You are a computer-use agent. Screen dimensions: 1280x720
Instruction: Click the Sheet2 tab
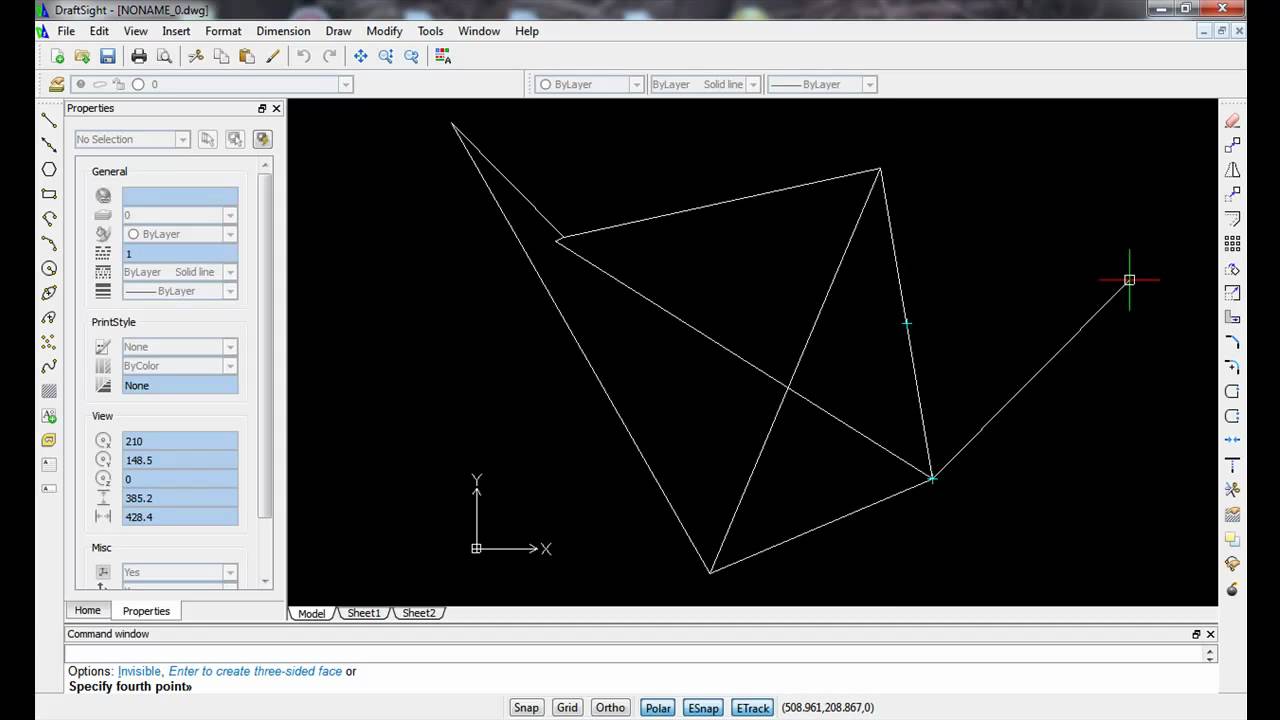[x=419, y=613]
